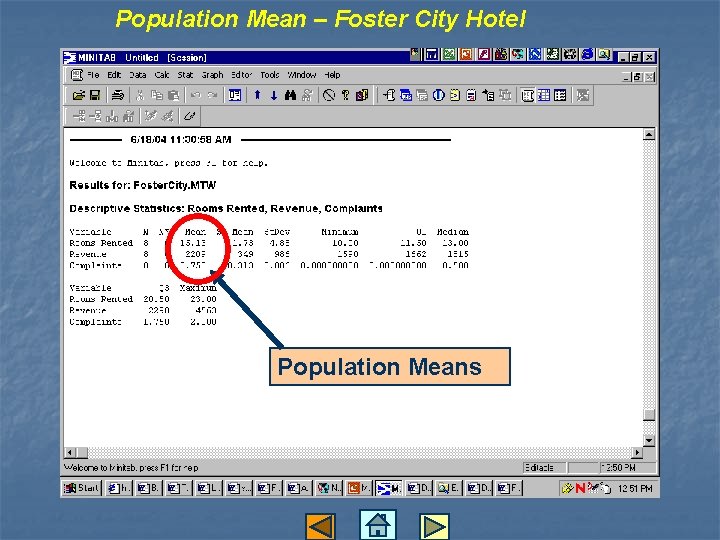
Task: Click the Show Related Documents icon
Action: [488, 96]
